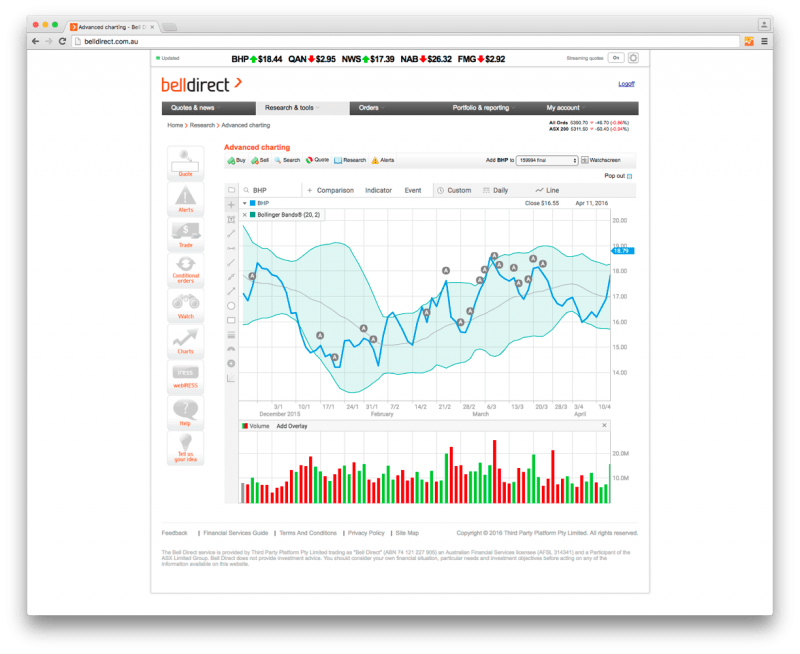Open the Orders menu
Screen dimensions: 800x654
(396, 108)
